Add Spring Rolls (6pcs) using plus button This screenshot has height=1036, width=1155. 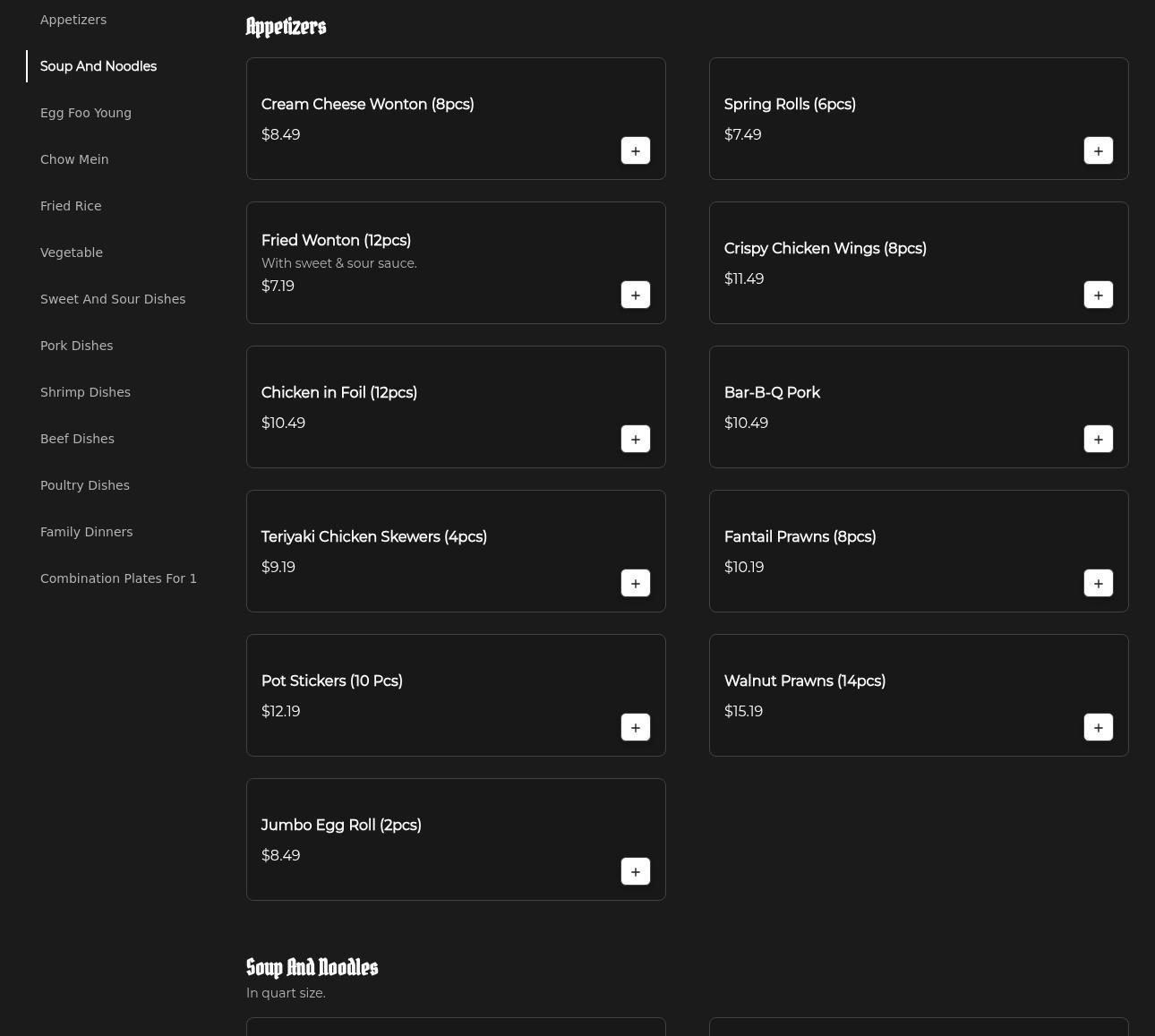tap(1099, 150)
